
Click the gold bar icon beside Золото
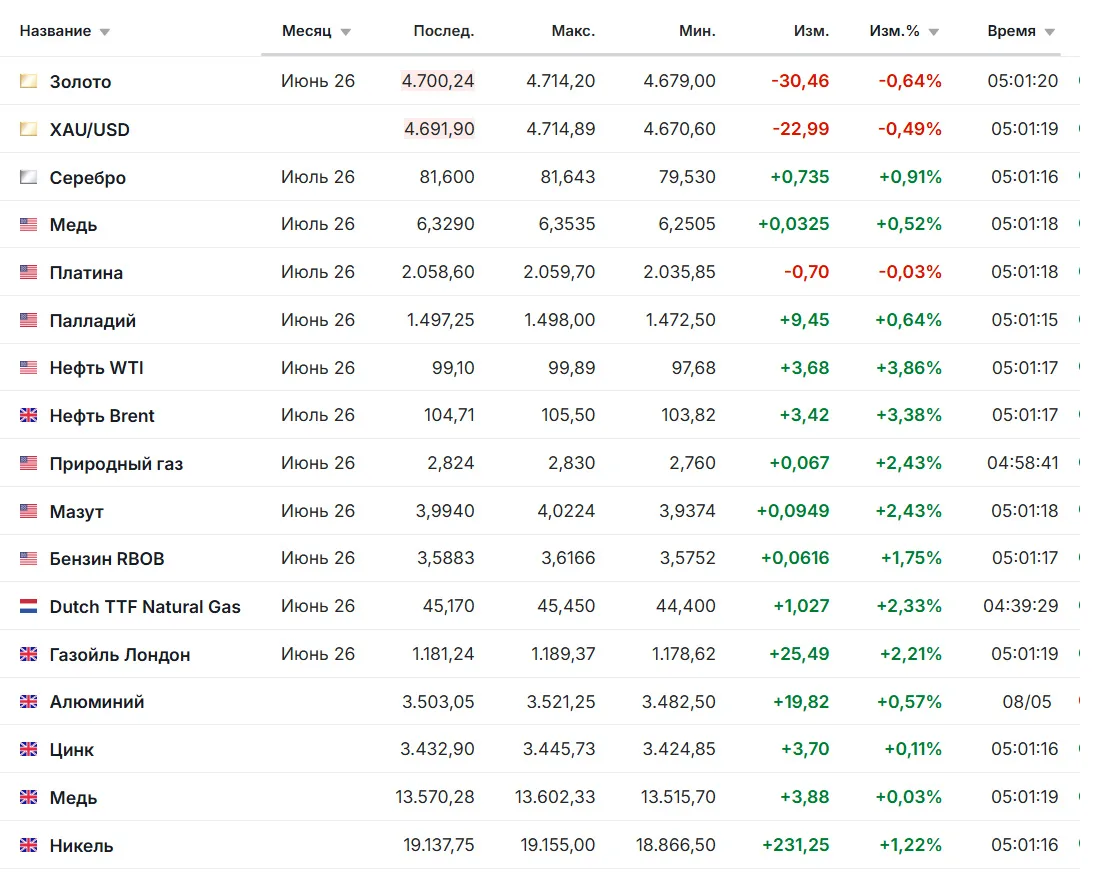pyautogui.click(x=29, y=81)
